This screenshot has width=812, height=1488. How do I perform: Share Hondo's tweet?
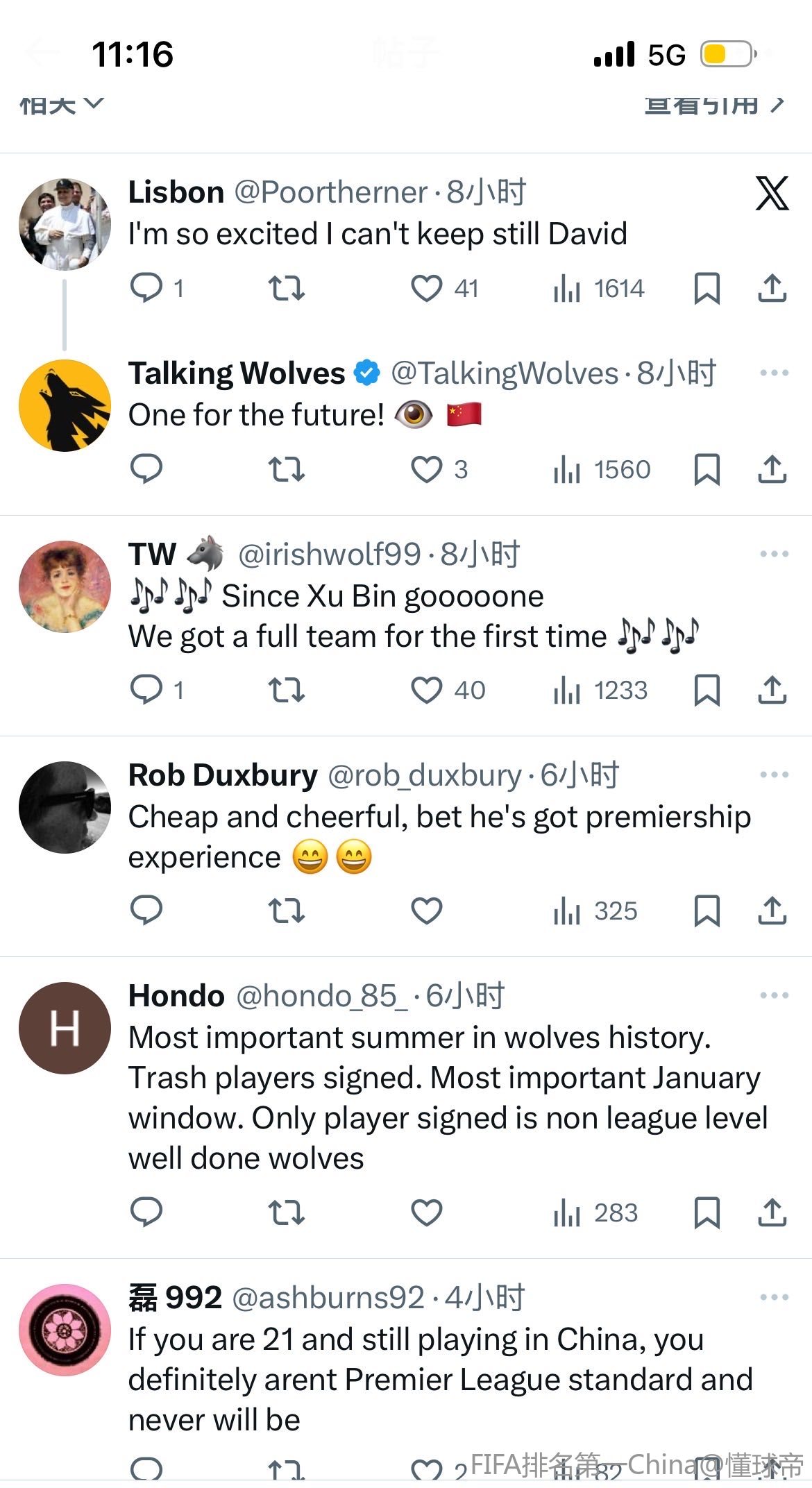(772, 1212)
